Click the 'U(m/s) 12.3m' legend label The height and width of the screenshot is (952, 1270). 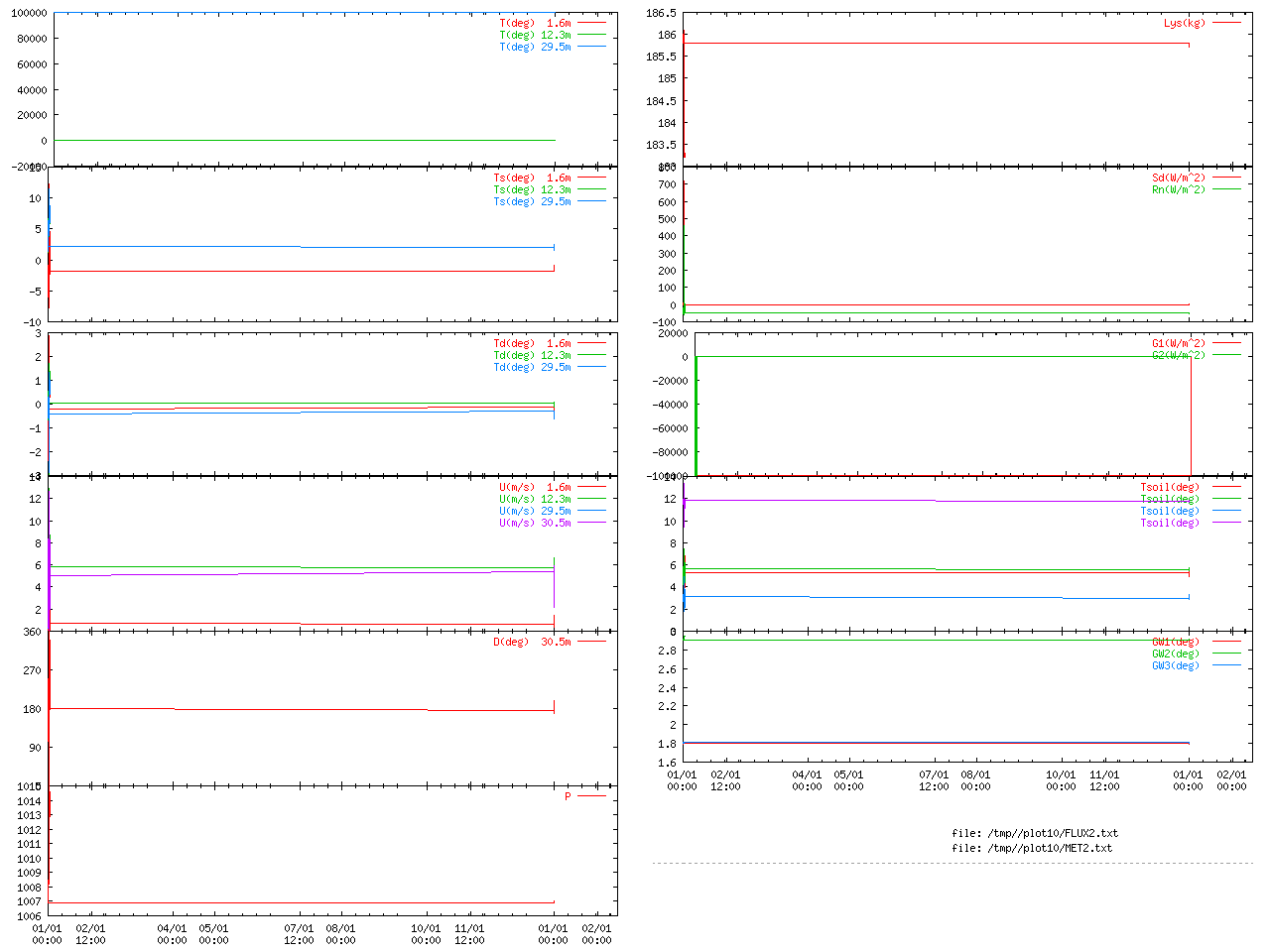click(535, 500)
